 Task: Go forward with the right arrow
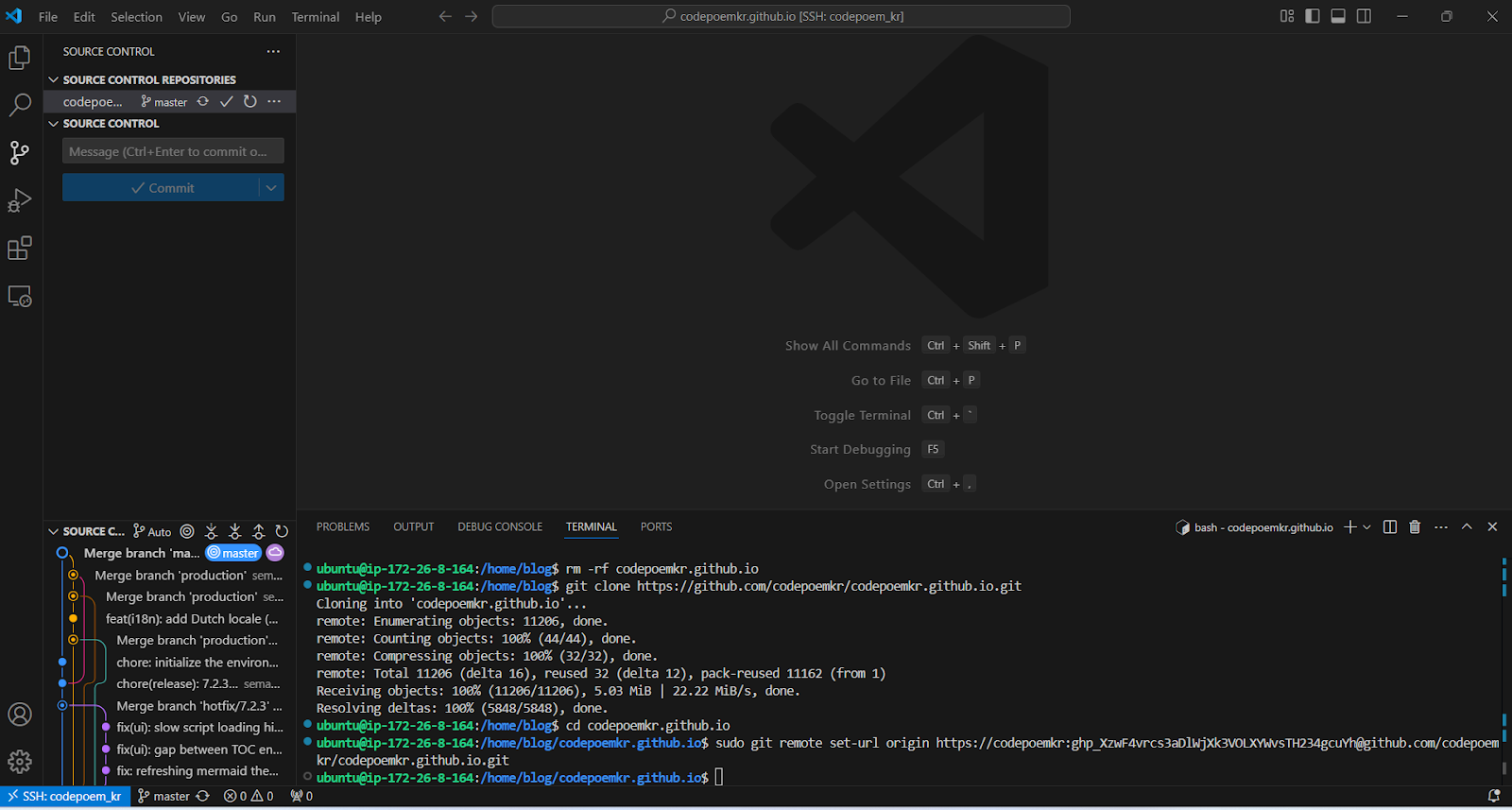click(x=472, y=16)
